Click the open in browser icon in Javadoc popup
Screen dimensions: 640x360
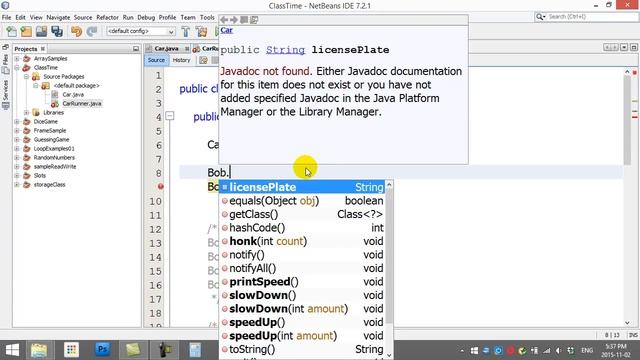244,20
